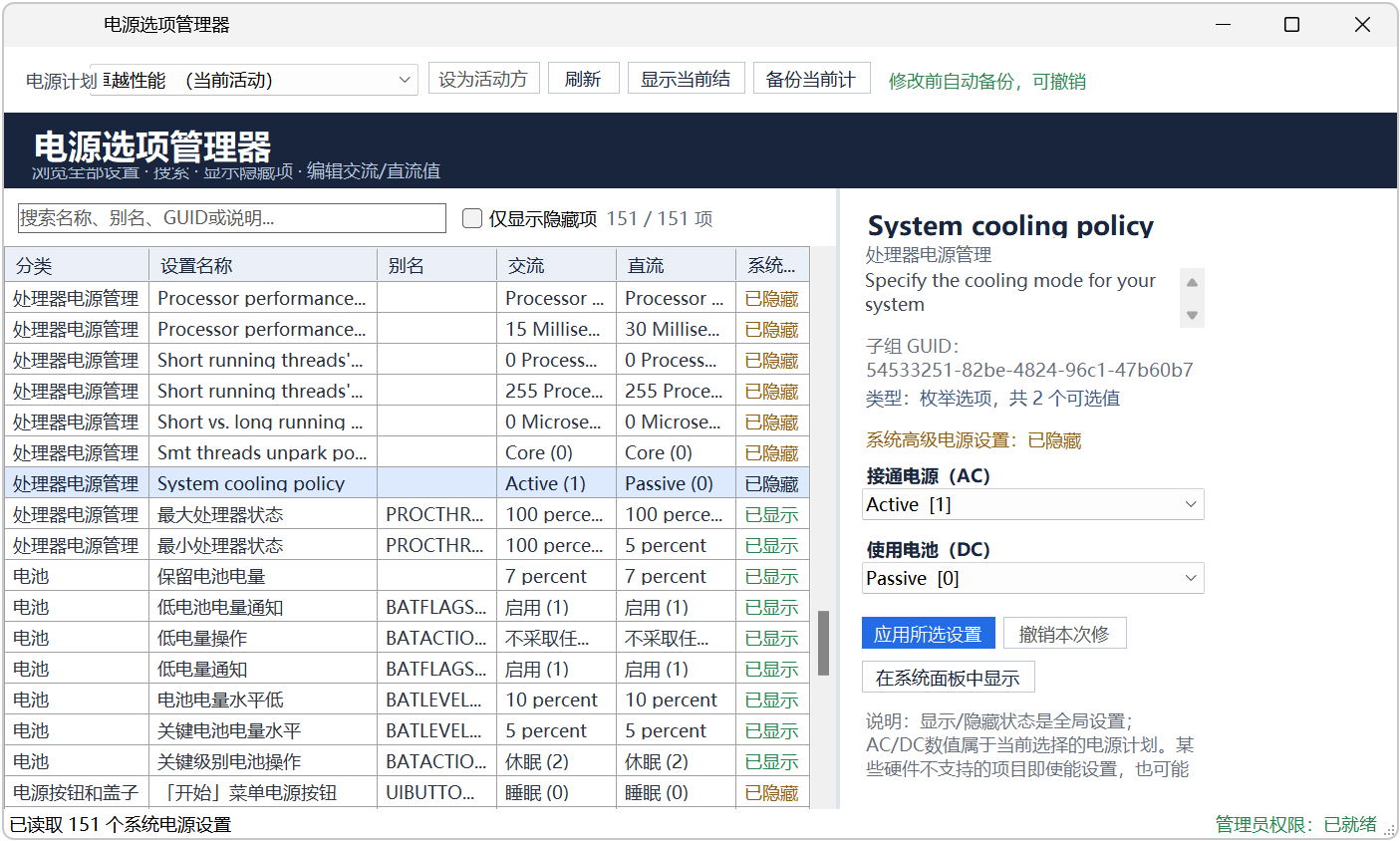Click the 显示当前结 button
The width and height of the screenshot is (1400, 841).
tap(686, 79)
